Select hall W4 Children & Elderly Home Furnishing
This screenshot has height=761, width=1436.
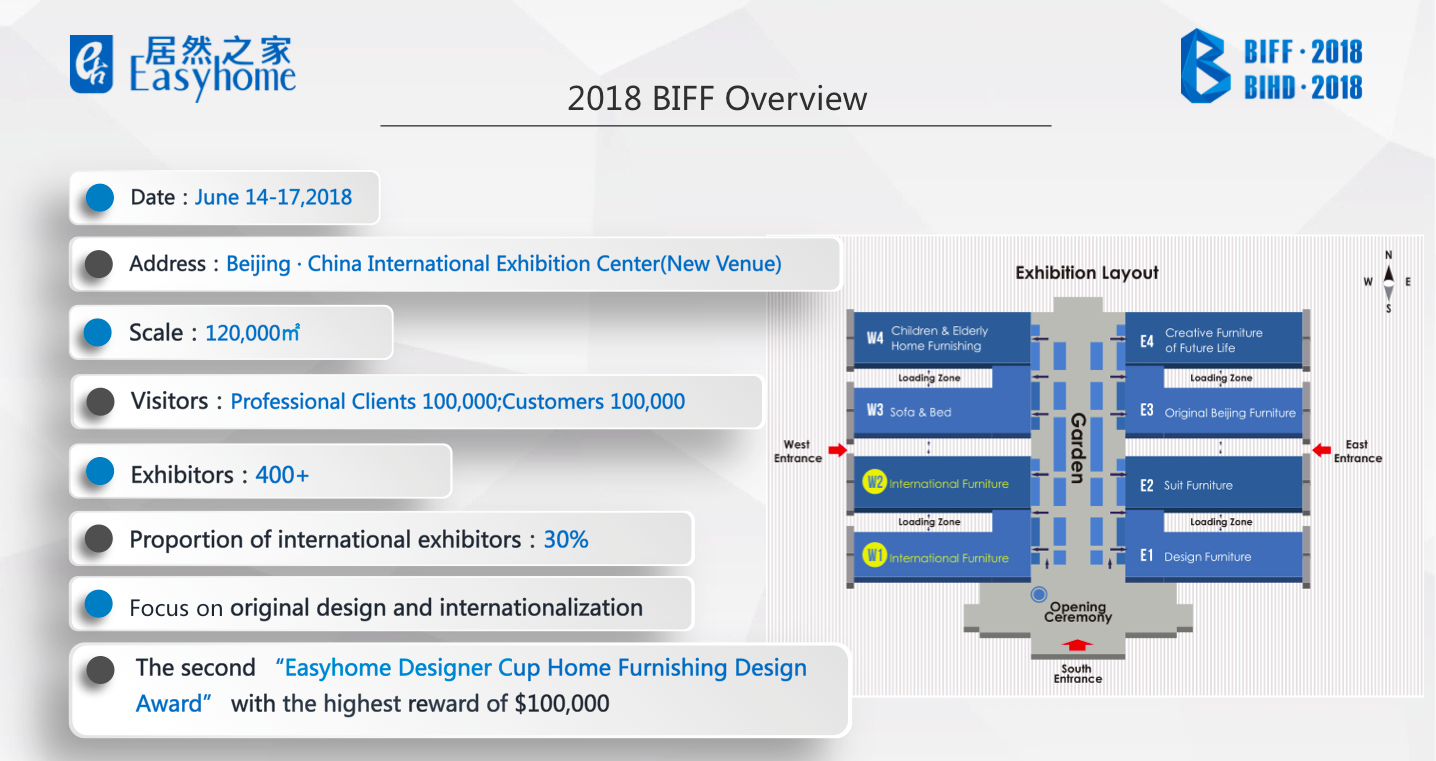pos(942,338)
